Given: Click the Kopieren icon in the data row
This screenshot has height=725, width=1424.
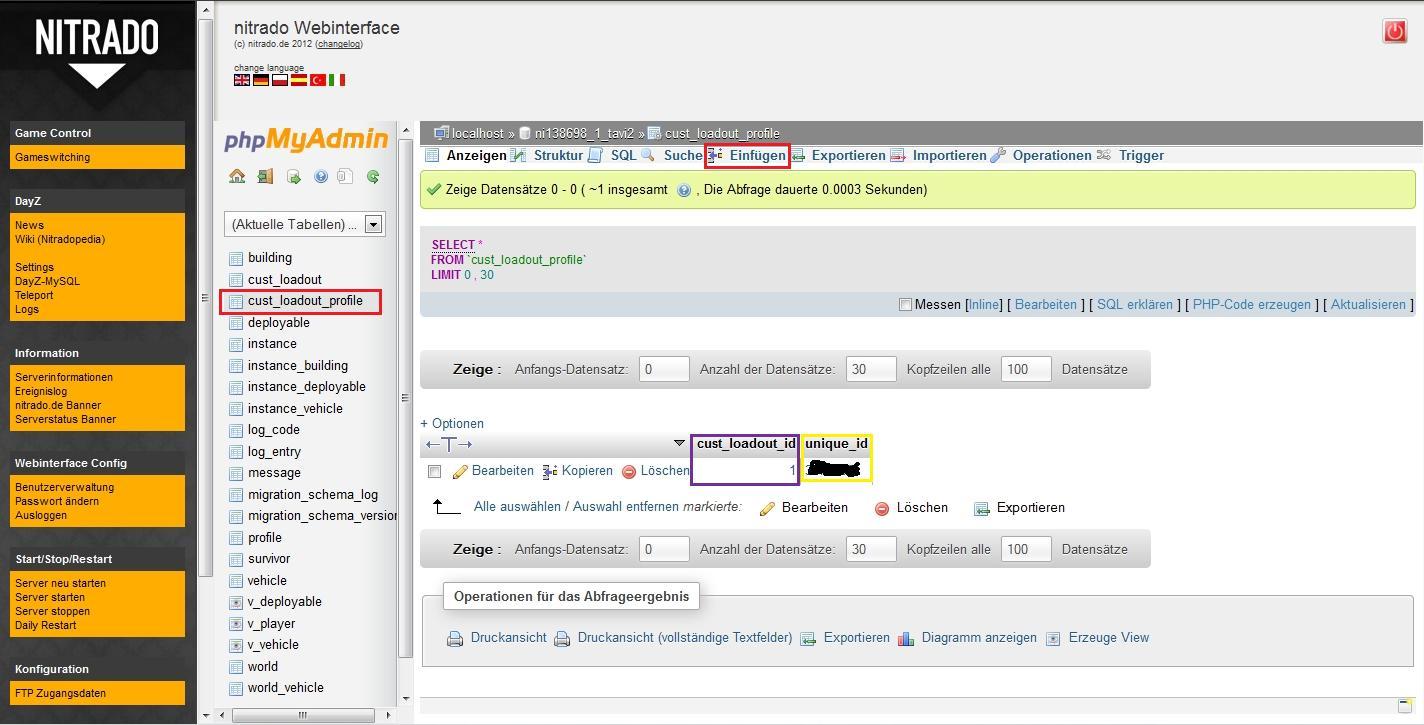Looking at the screenshot, I should click(550, 471).
